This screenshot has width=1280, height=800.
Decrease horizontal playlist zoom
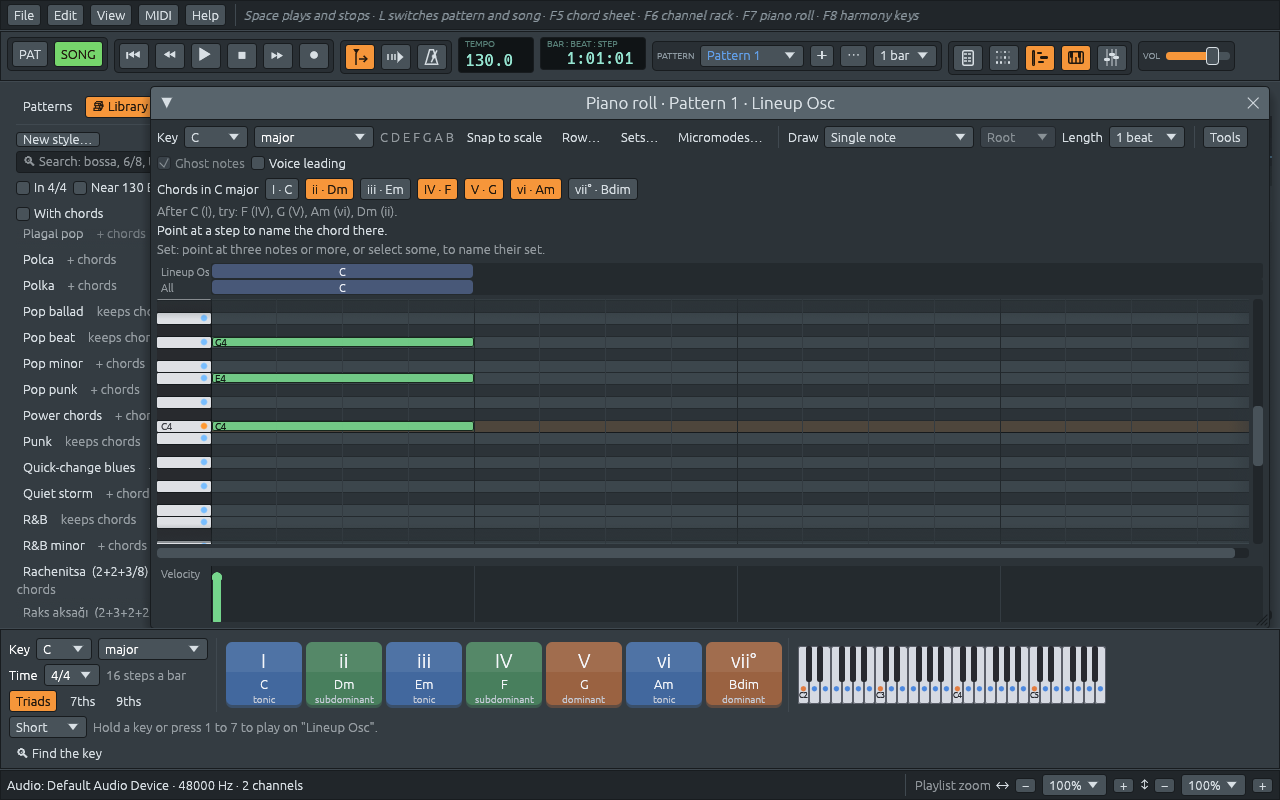point(1026,786)
